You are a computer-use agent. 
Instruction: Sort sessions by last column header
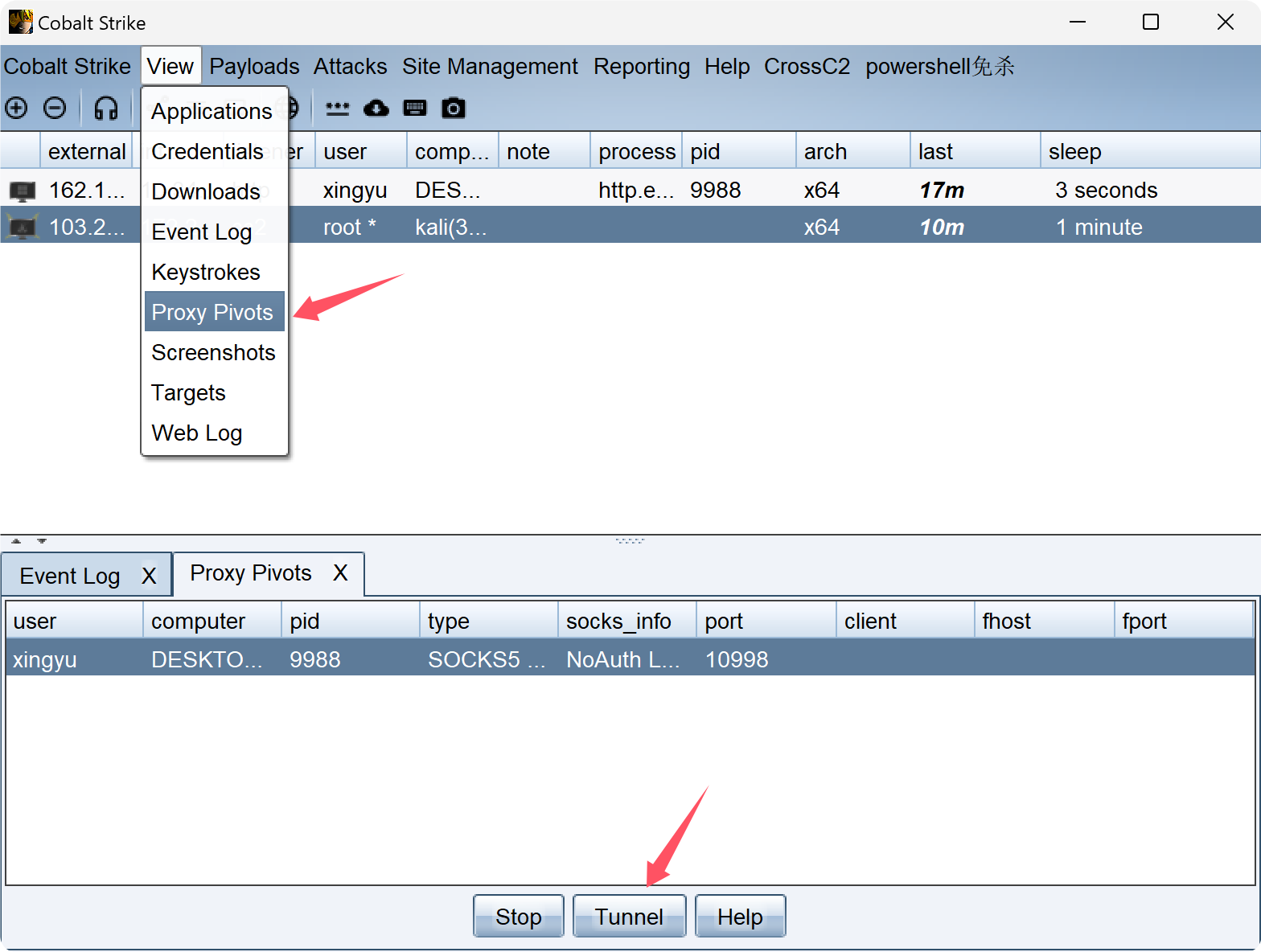coord(976,151)
